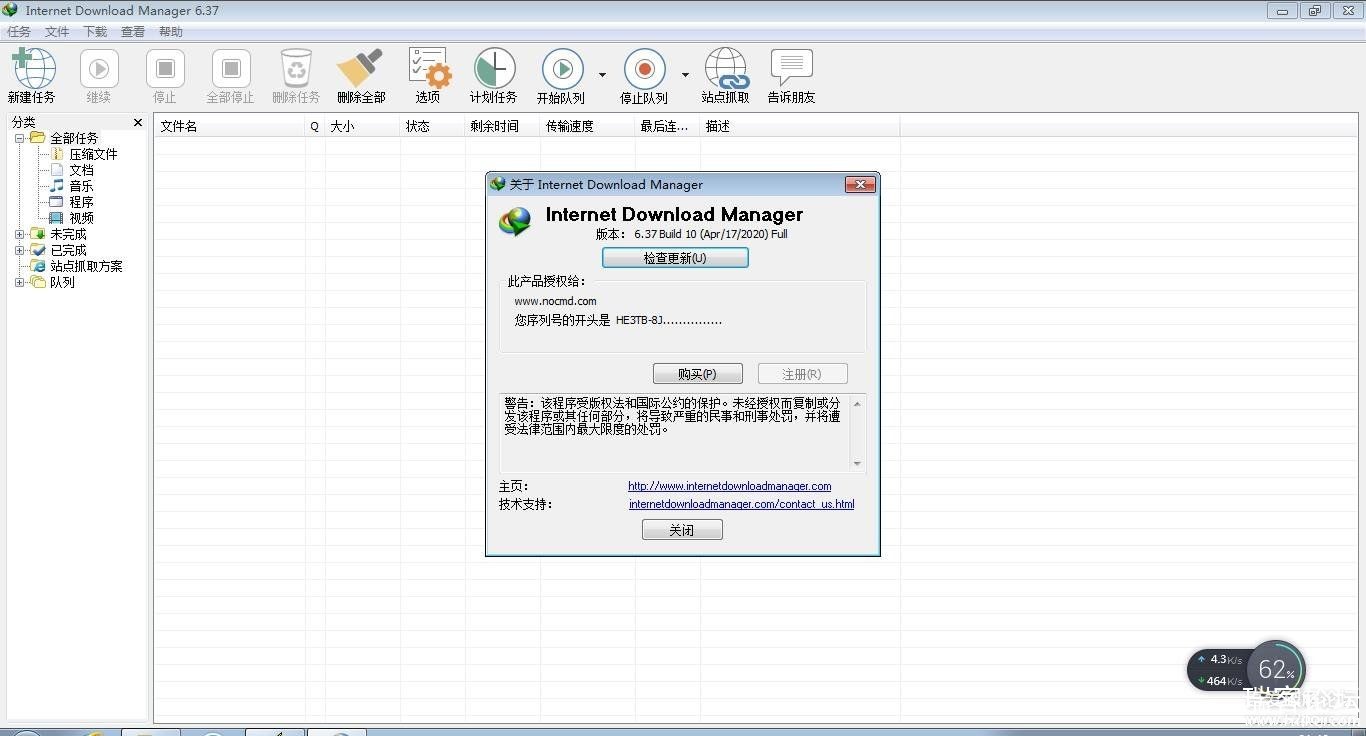
Task: Sort by 传输速度 column header
Action: coord(588,126)
